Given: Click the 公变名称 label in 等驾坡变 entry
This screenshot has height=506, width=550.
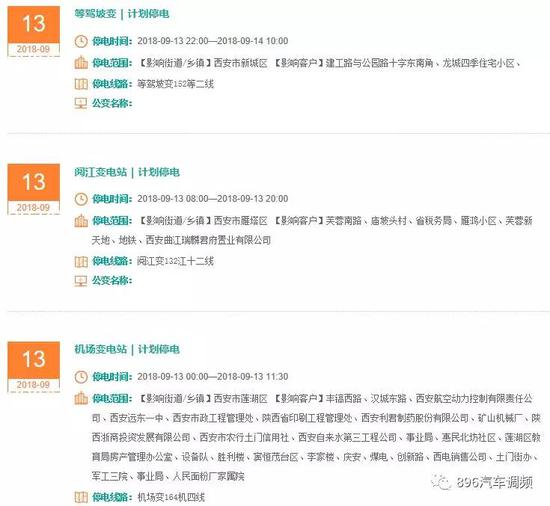Looking at the screenshot, I should click(112, 103).
